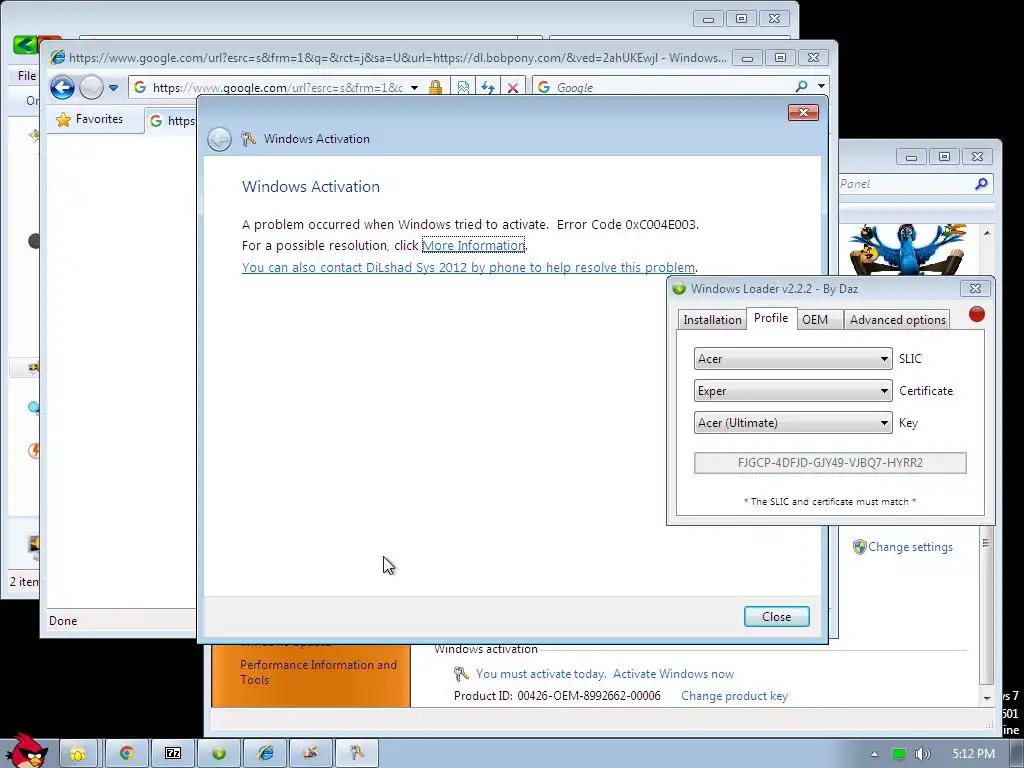Open 7-Zip from the taskbar

[x=172, y=754]
